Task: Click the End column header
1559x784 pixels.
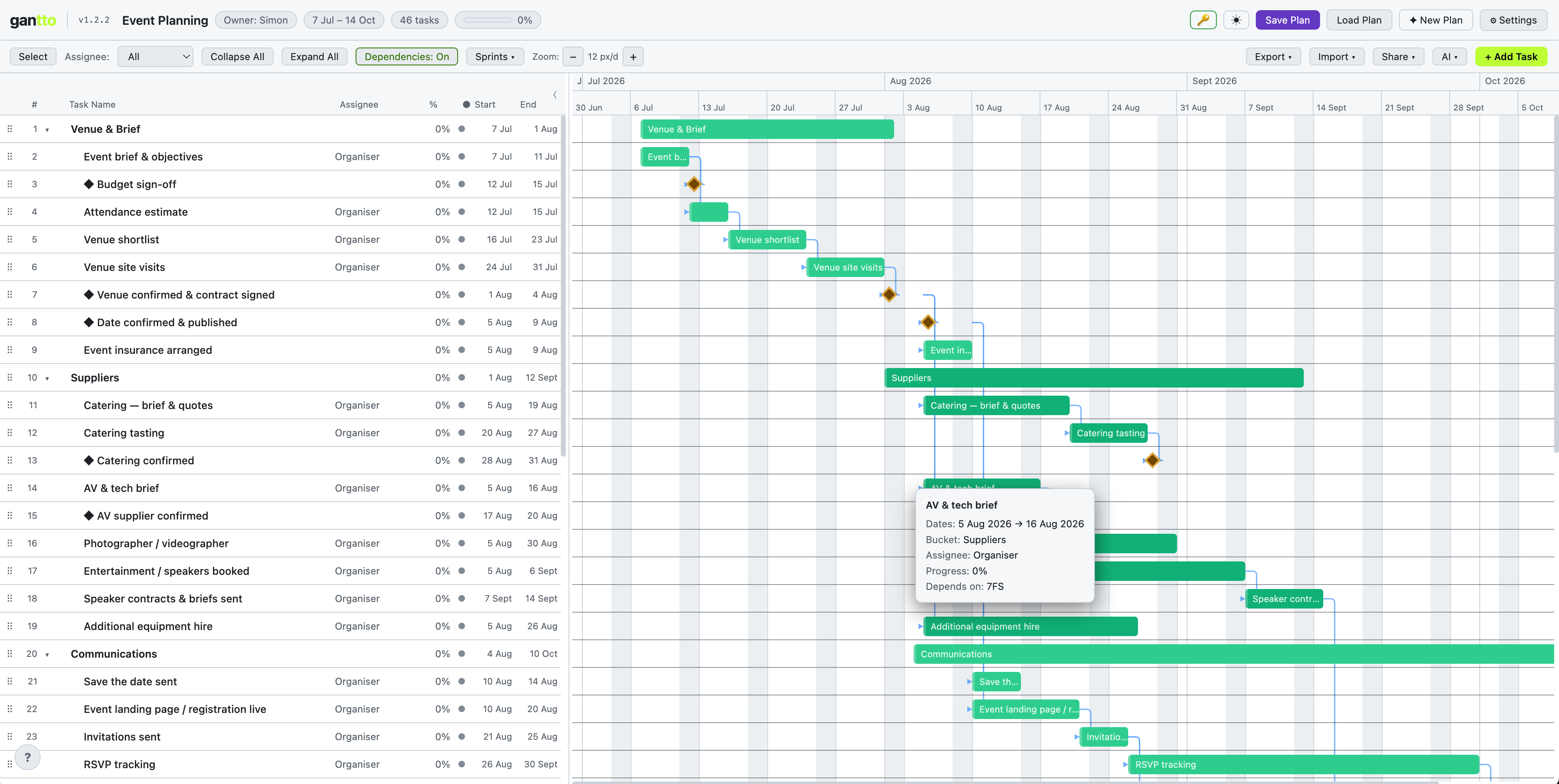Action: coord(528,105)
